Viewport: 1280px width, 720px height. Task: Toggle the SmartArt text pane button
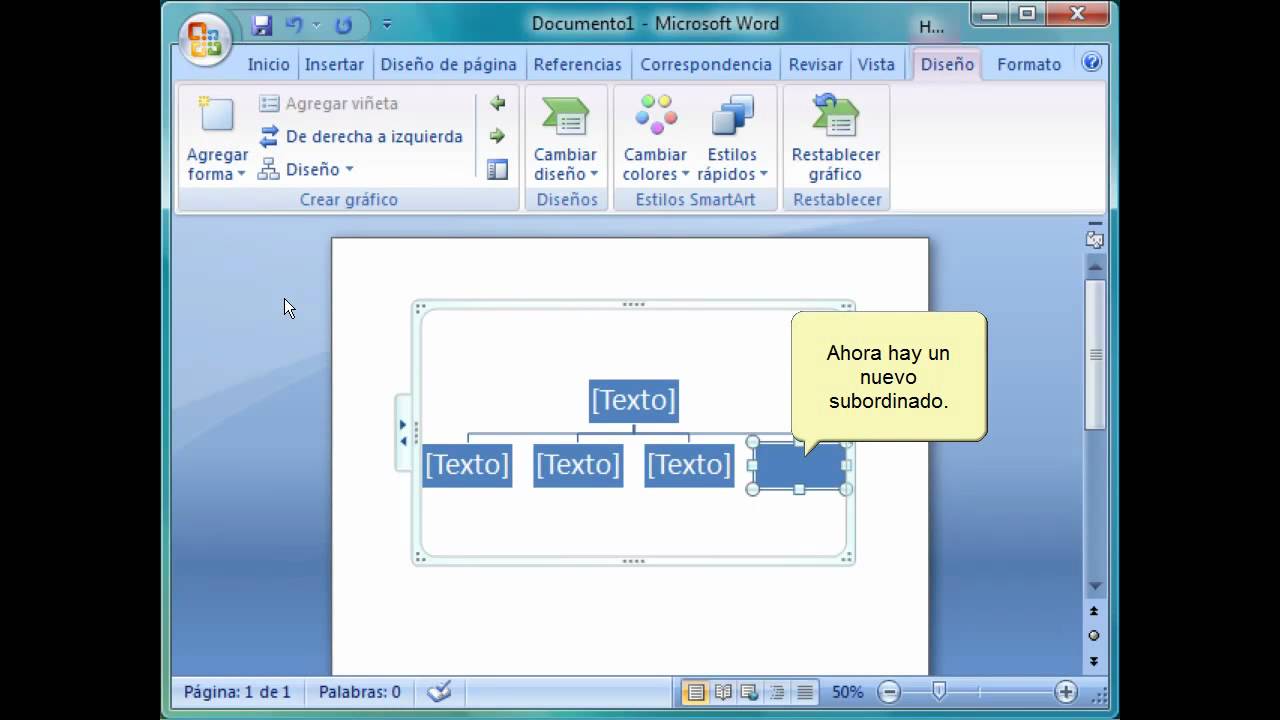pos(497,169)
